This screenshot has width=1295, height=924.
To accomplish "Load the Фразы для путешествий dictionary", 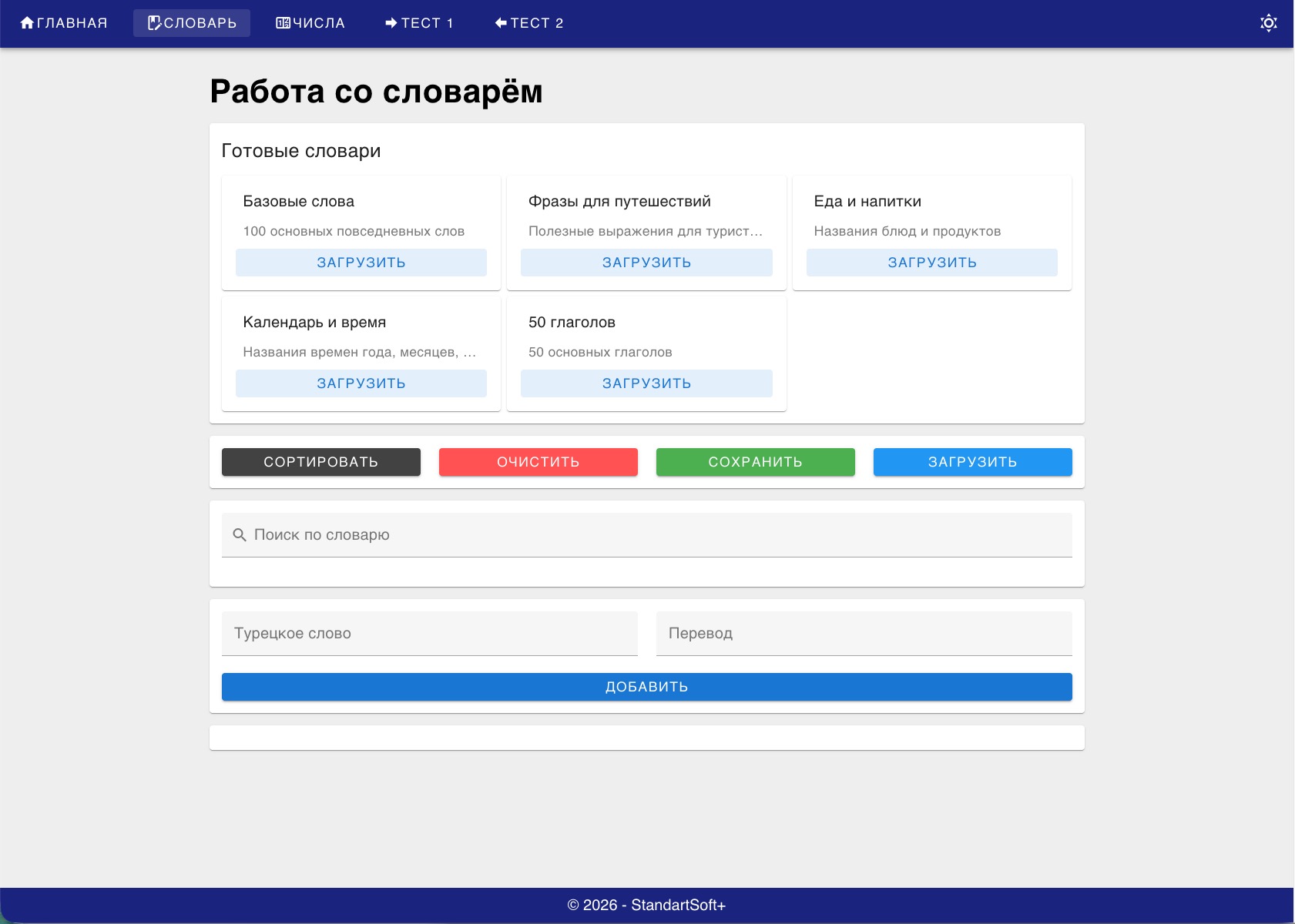I will coord(646,262).
